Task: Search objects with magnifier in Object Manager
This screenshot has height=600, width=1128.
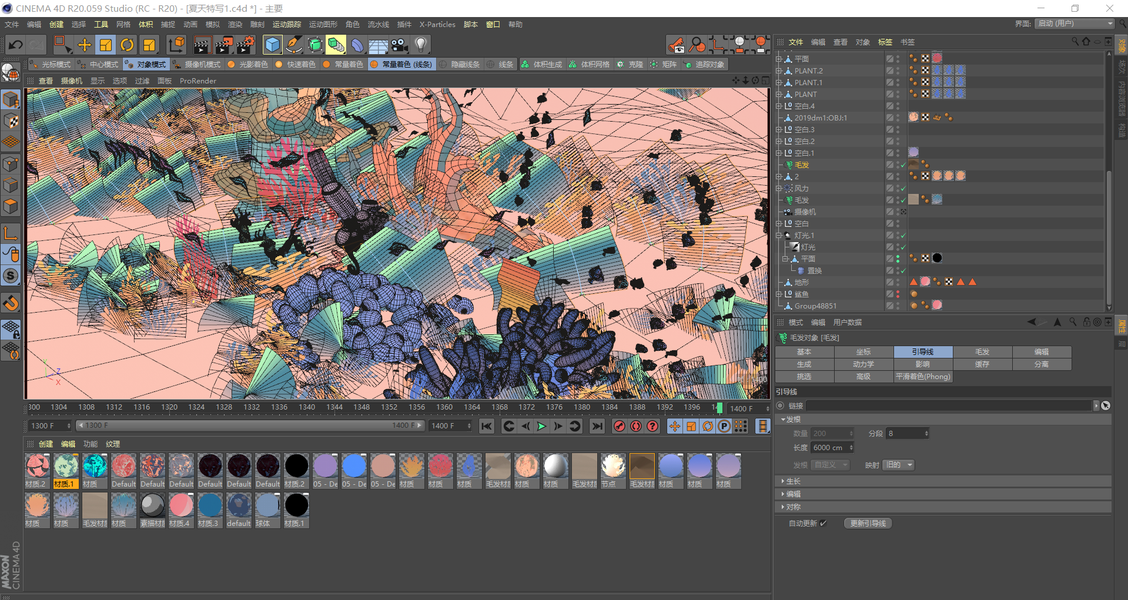Action: tap(1075, 42)
